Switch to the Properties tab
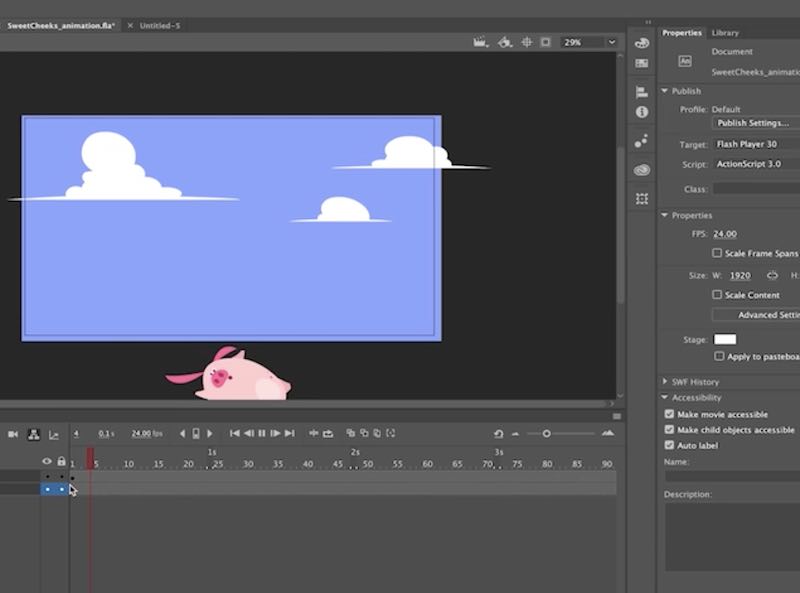This screenshot has width=800, height=593. (x=682, y=33)
